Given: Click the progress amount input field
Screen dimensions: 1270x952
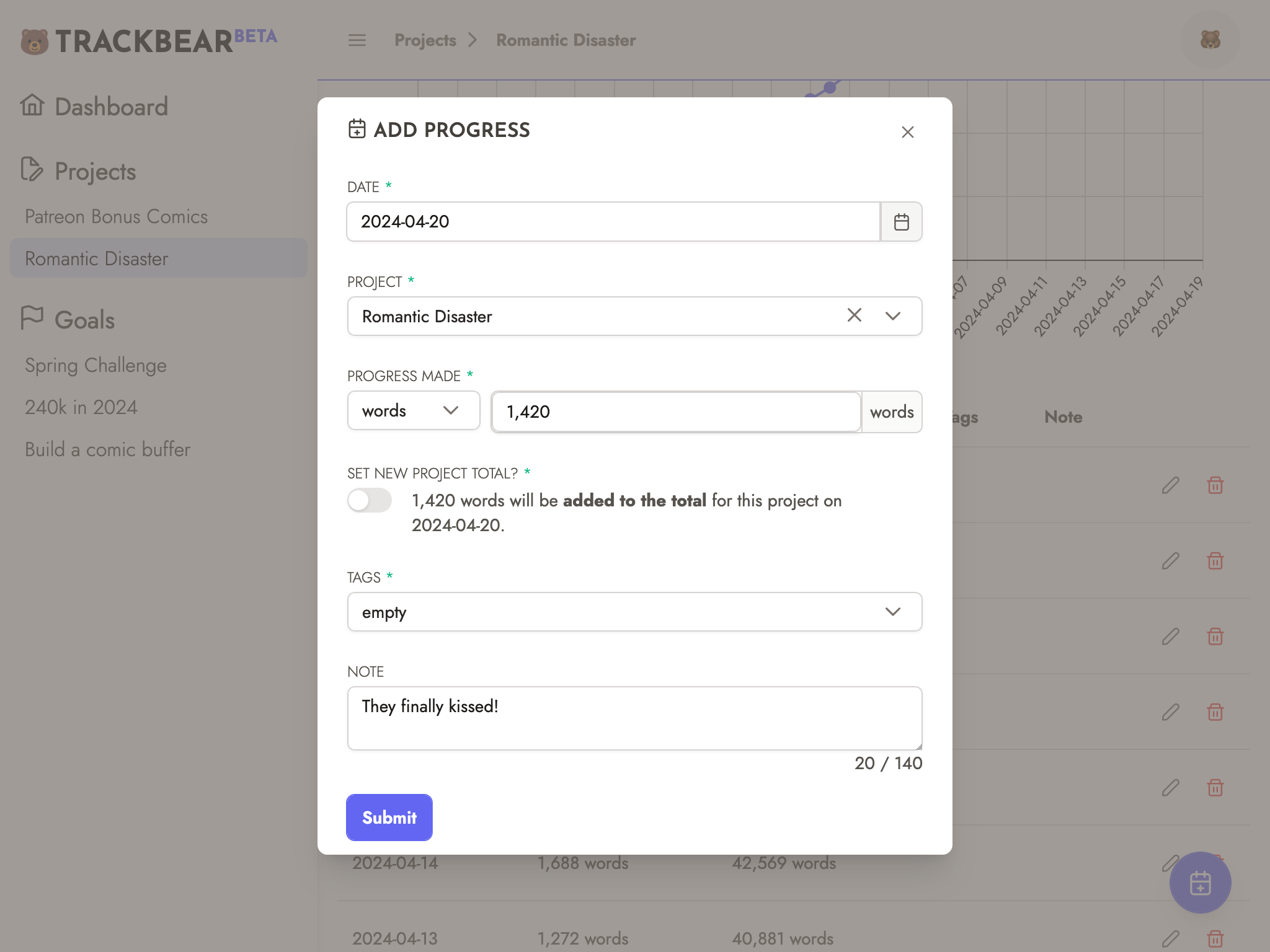Looking at the screenshot, I should [676, 412].
